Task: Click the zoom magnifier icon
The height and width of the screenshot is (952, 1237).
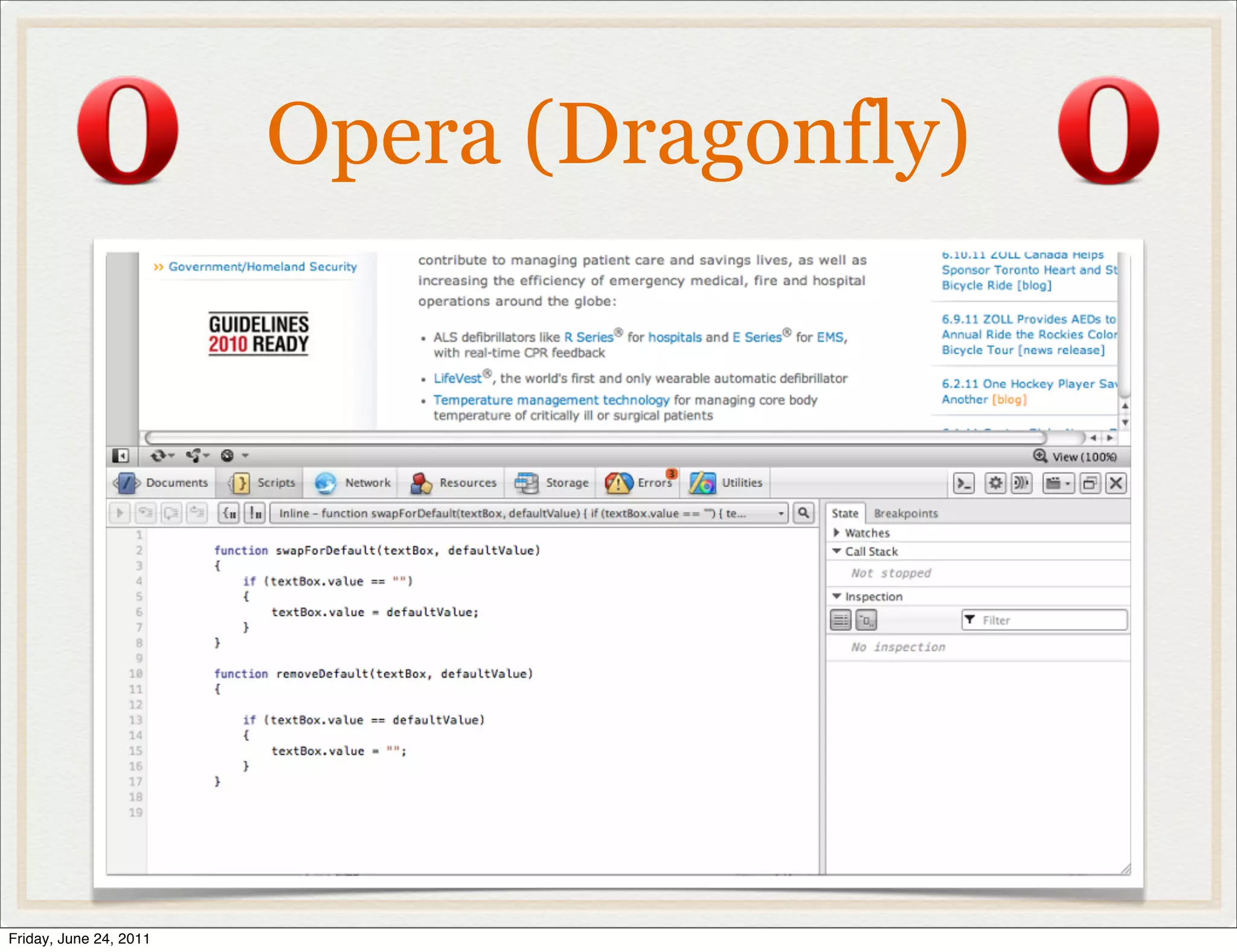Action: pyautogui.click(x=1039, y=456)
